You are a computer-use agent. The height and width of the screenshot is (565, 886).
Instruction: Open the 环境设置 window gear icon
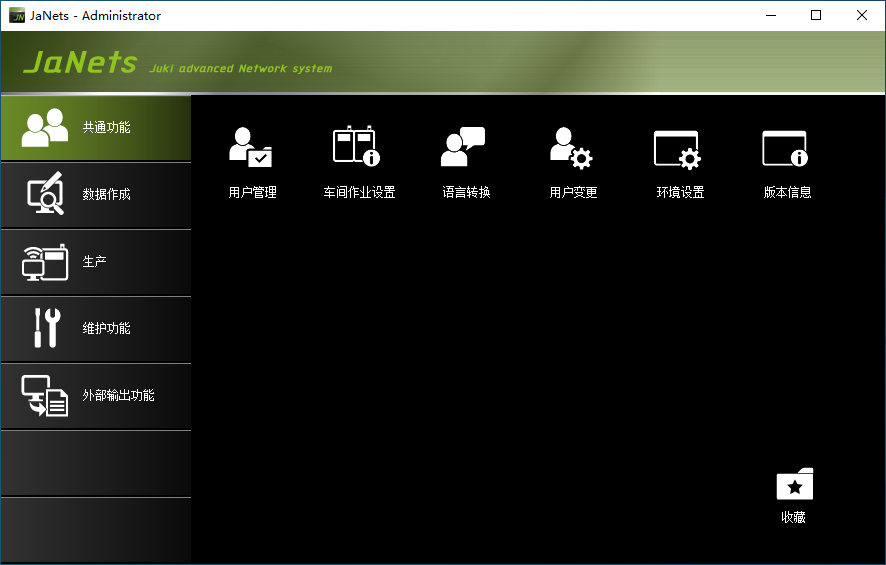(x=677, y=148)
